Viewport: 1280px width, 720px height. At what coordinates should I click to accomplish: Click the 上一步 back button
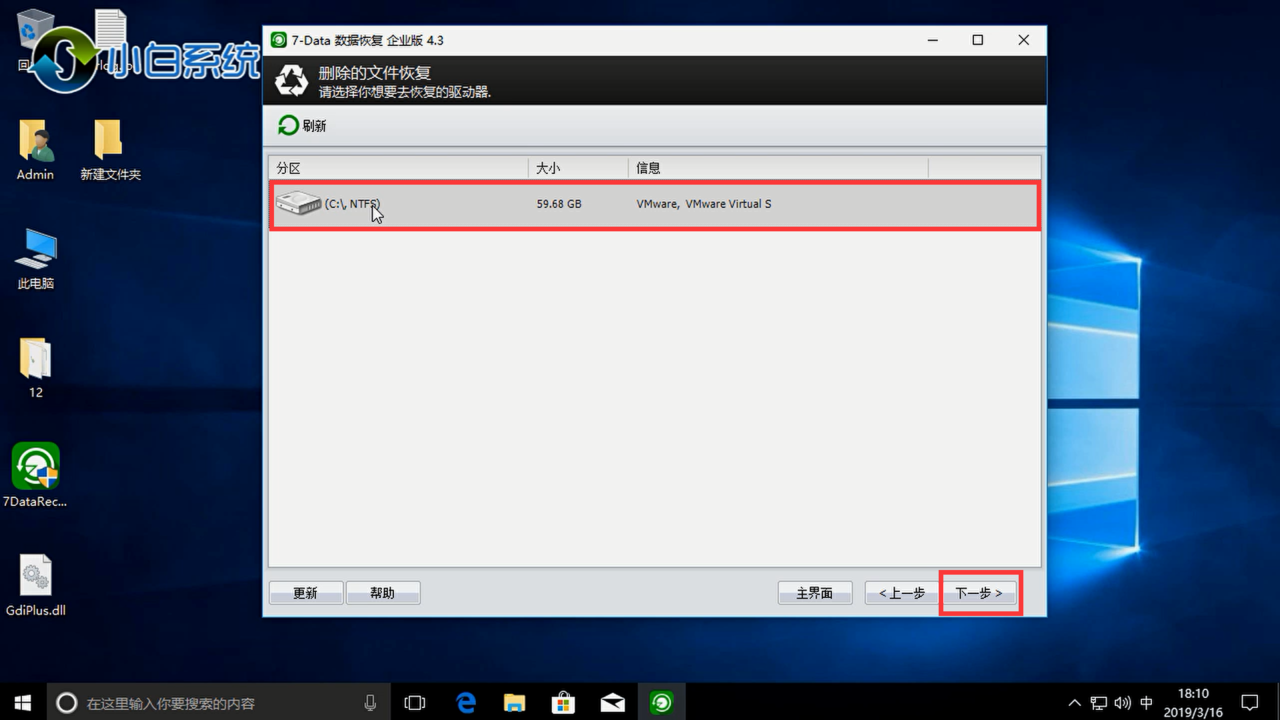(x=902, y=593)
